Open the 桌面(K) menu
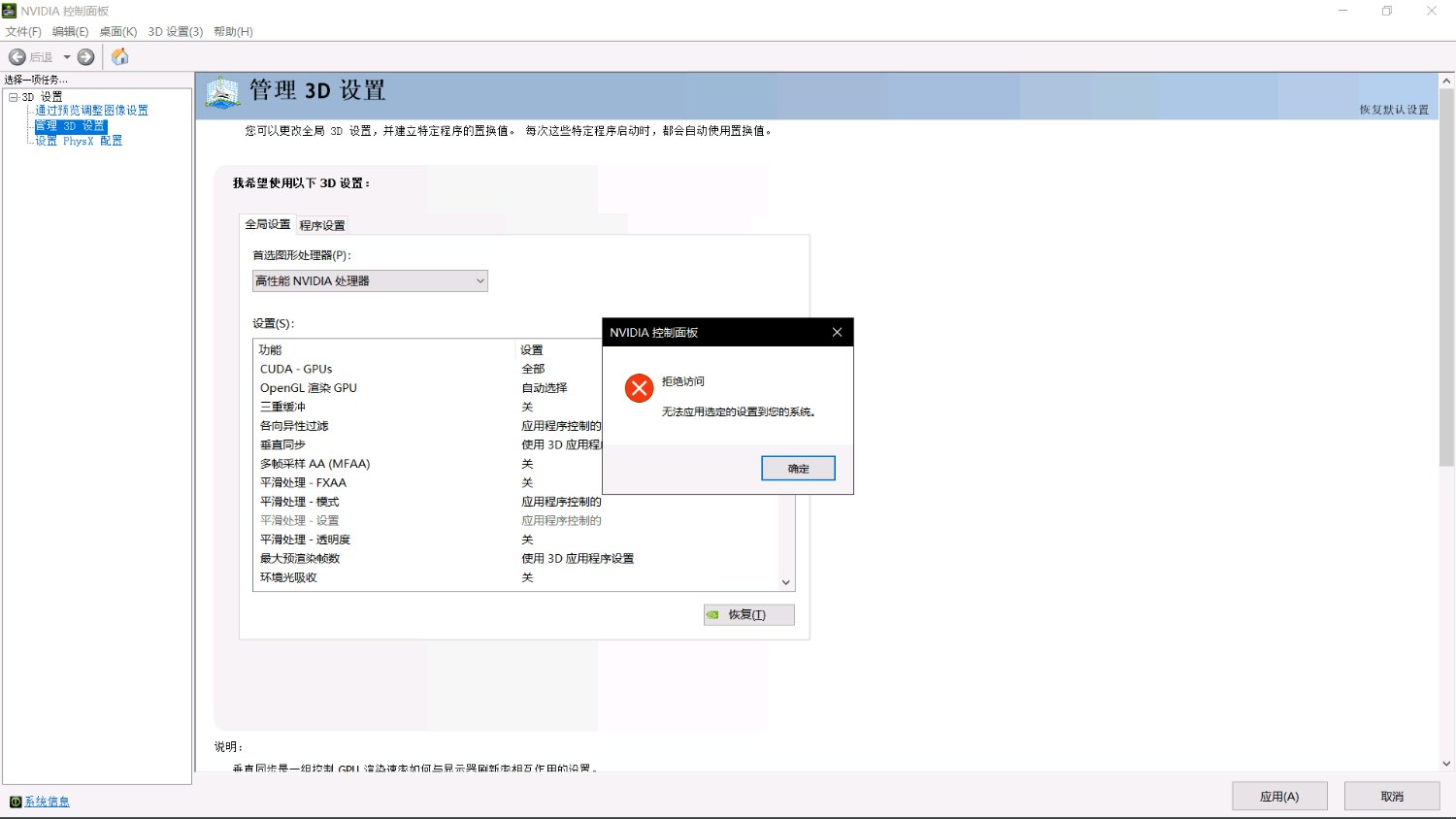The width and height of the screenshot is (1456, 819). 118,32
